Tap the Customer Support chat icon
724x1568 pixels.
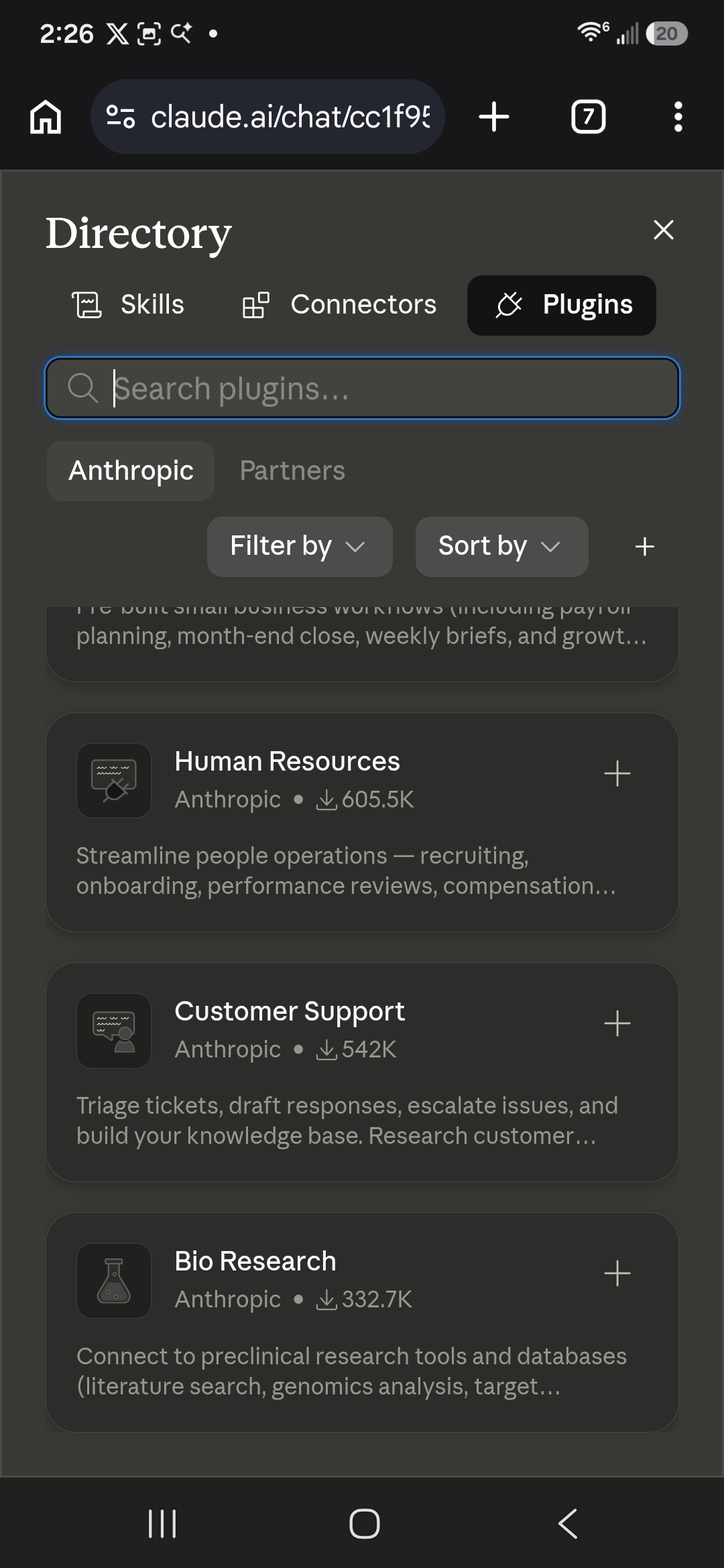pos(114,1031)
